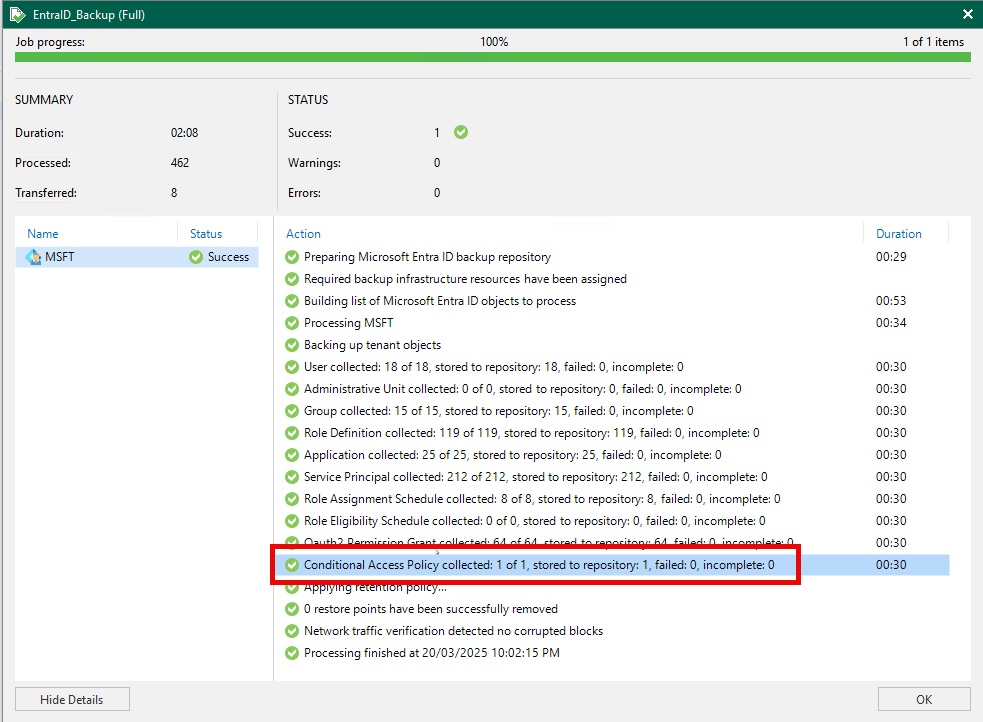Click the green check next to Success count
This screenshot has height=722, width=983.
pyautogui.click(x=461, y=132)
